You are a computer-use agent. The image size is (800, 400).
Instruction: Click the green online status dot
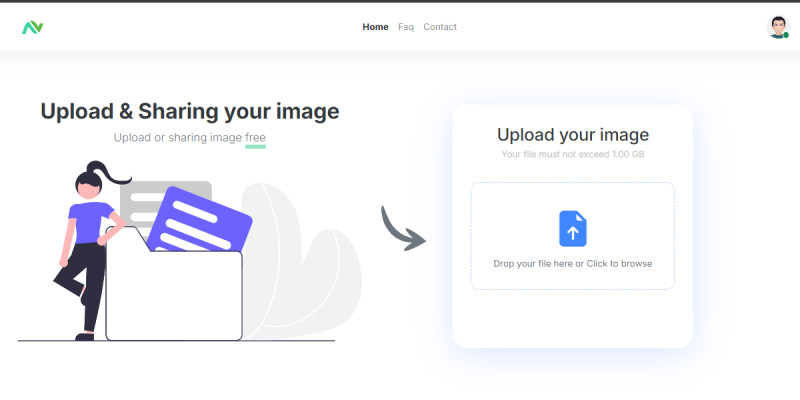point(785,35)
